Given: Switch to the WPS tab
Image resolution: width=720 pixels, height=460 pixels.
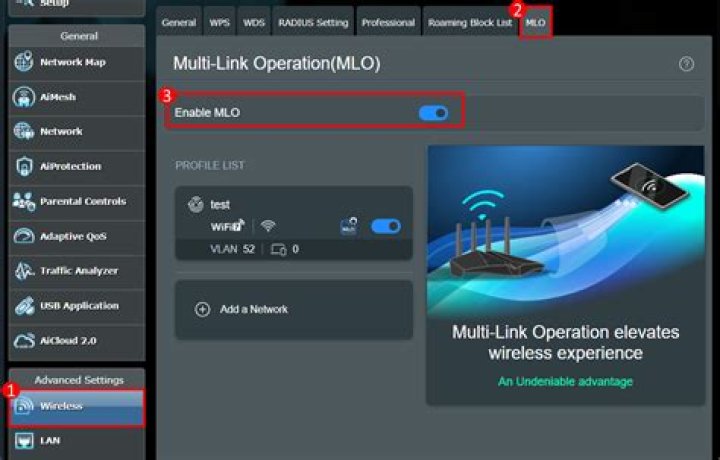Looking at the screenshot, I should [219, 22].
